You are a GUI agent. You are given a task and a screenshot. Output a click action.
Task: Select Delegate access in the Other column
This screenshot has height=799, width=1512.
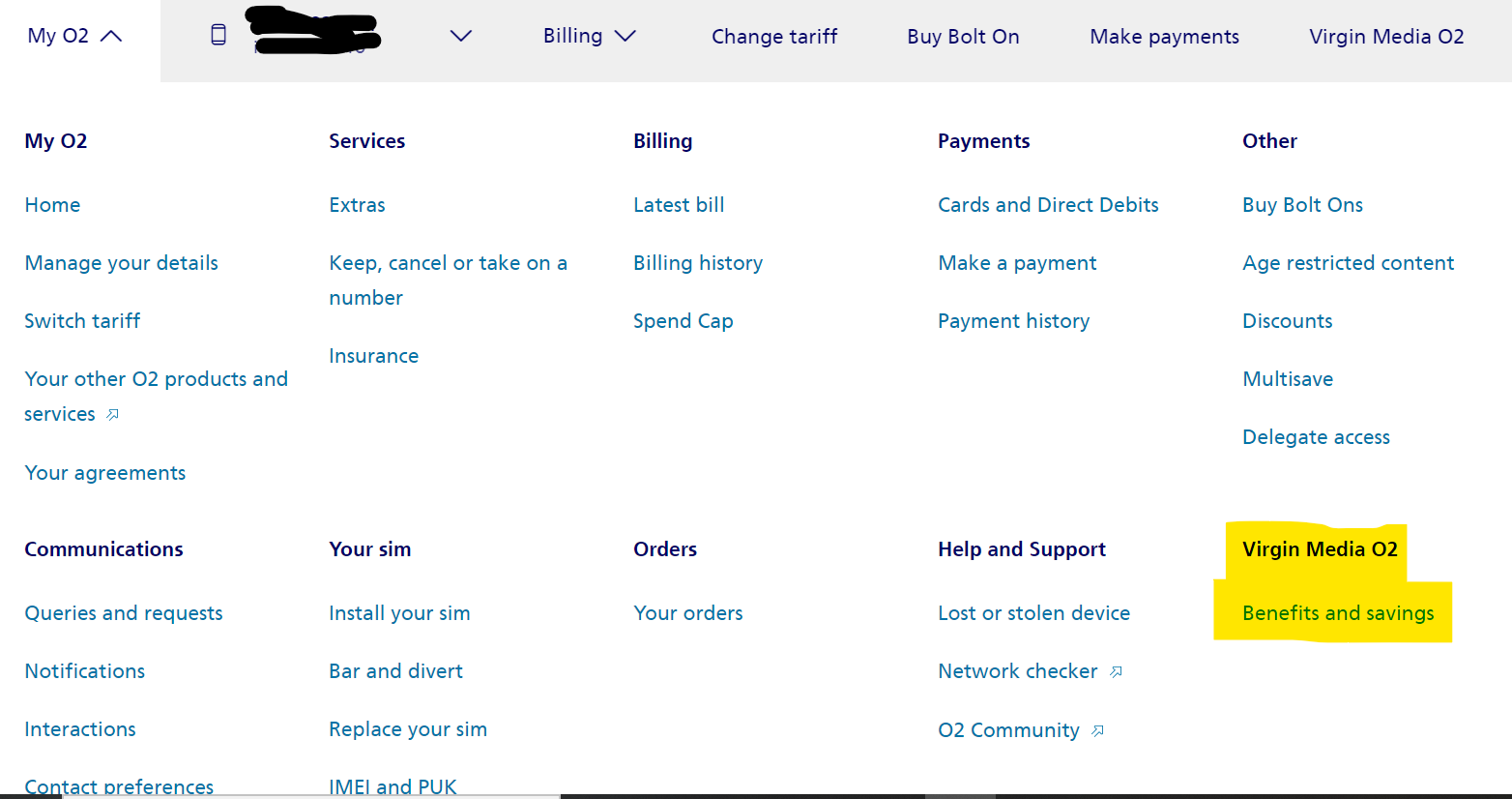1316,437
